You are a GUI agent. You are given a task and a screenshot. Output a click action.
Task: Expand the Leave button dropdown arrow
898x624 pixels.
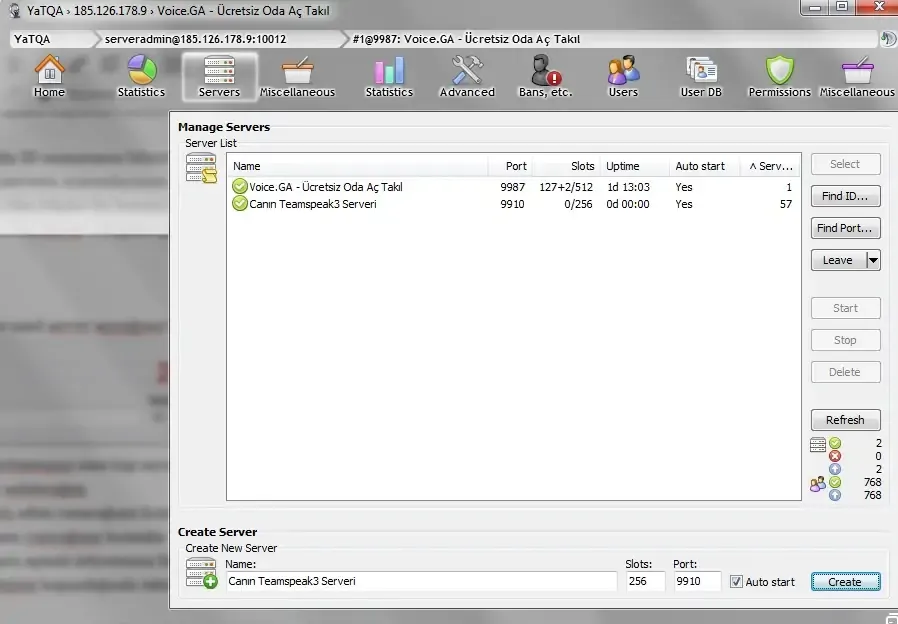point(873,260)
